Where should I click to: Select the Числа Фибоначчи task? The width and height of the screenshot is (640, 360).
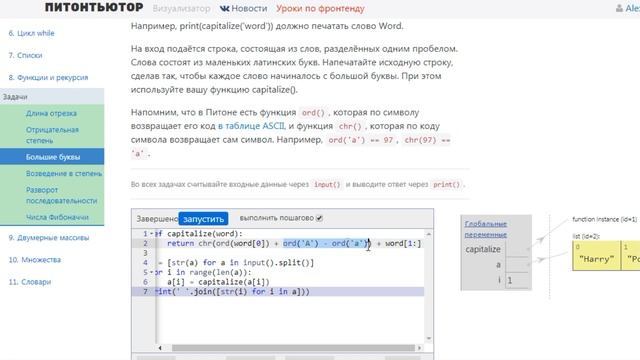click(x=57, y=217)
